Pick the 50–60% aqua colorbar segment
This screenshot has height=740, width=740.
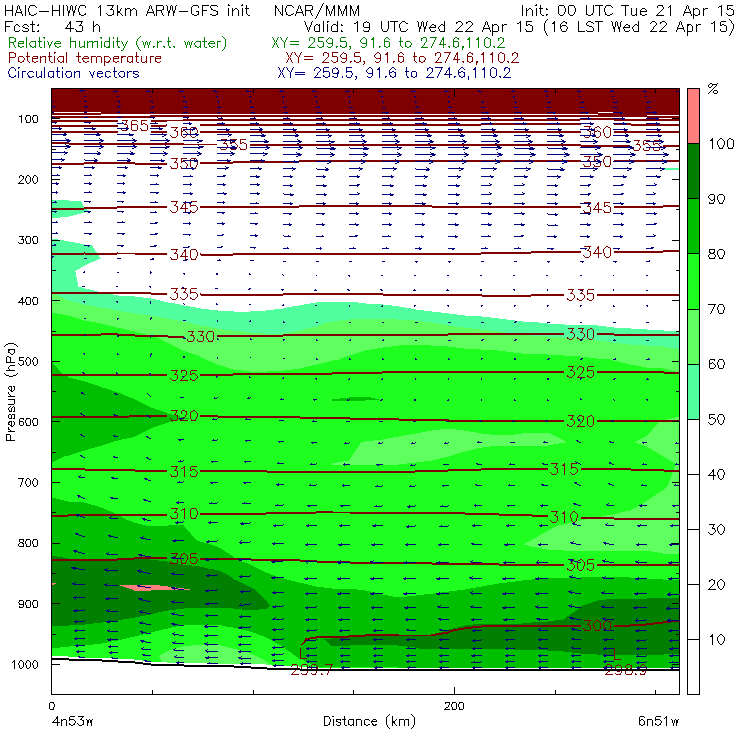(x=693, y=392)
